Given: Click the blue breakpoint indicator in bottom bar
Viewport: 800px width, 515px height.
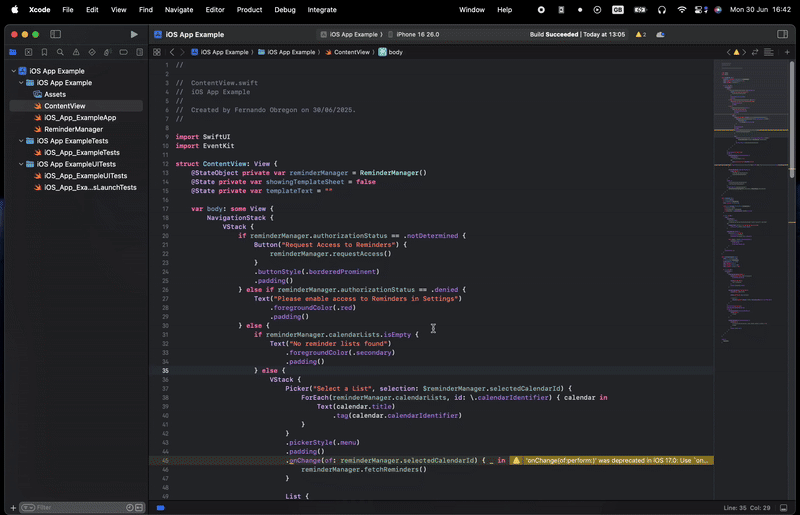Looking at the screenshot, I should click(161, 507).
